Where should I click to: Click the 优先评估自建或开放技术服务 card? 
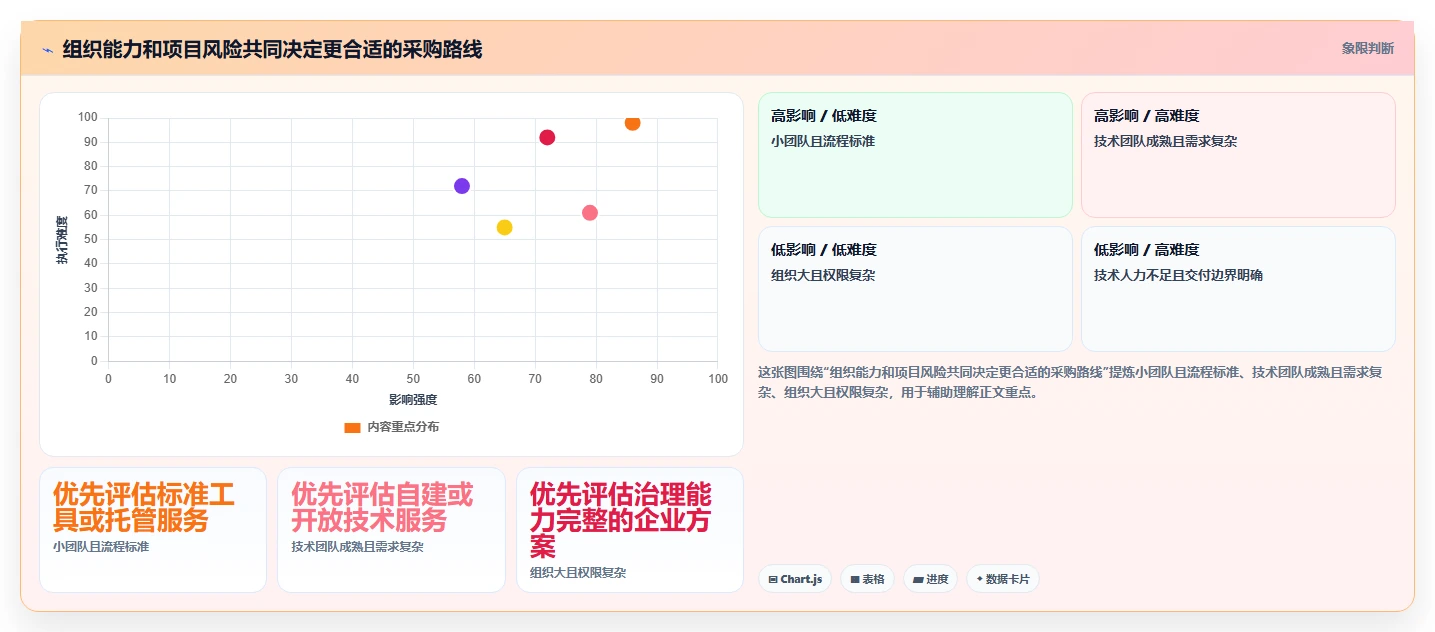(x=391, y=530)
